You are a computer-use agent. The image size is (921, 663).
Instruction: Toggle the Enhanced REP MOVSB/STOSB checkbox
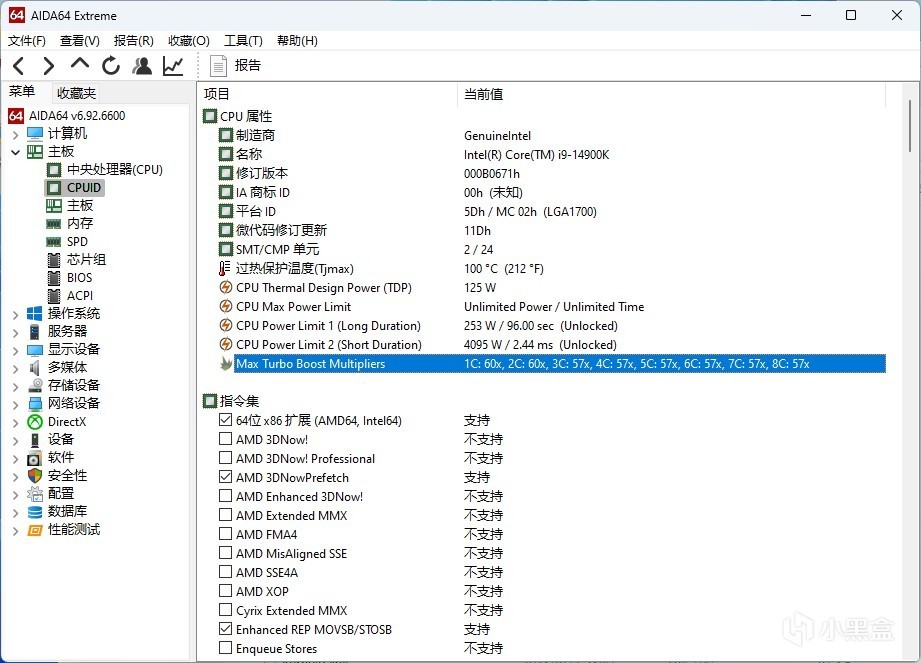tap(226, 629)
